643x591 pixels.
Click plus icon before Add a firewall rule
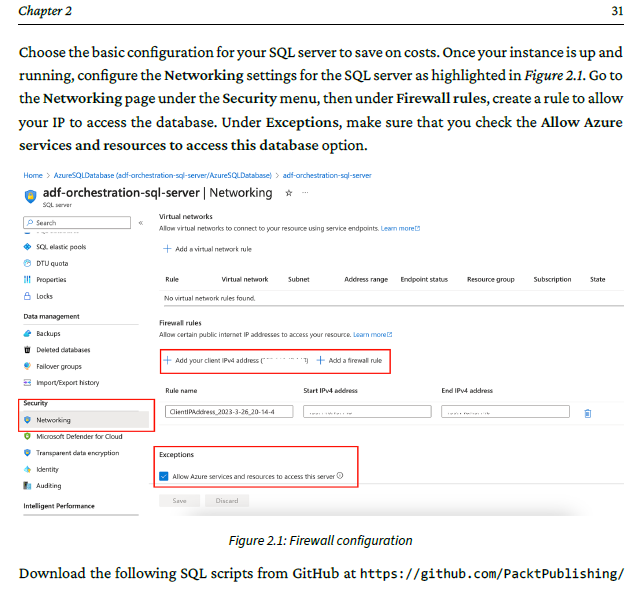(x=321, y=360)
